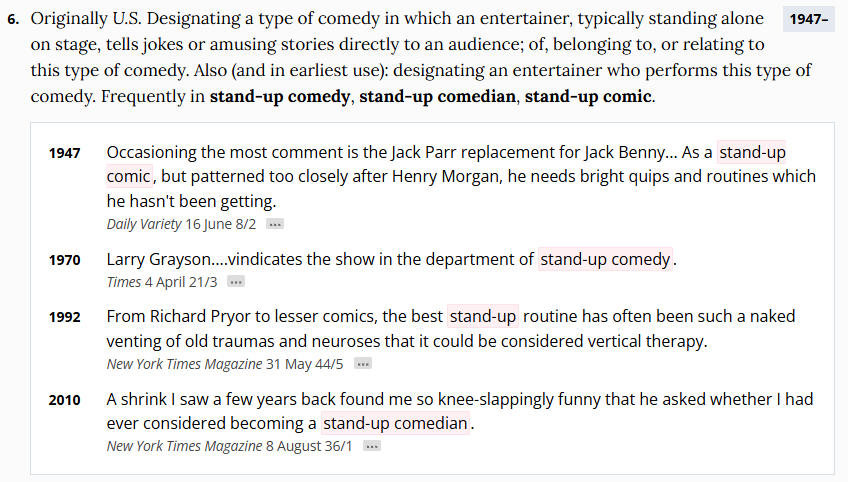Click highlighted 'stand-up comedy' in 1970 quotation
Viewport: 848px width, 482px height.
(606, 260)
